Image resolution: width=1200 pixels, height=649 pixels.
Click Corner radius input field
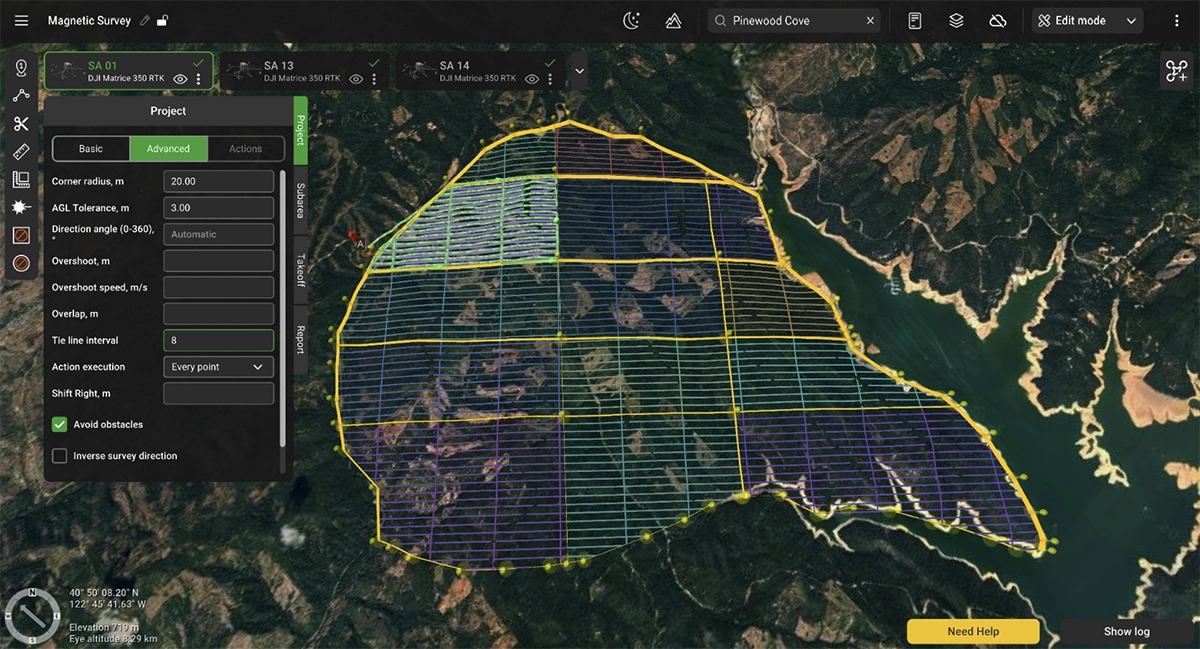[x=218, y=182]
